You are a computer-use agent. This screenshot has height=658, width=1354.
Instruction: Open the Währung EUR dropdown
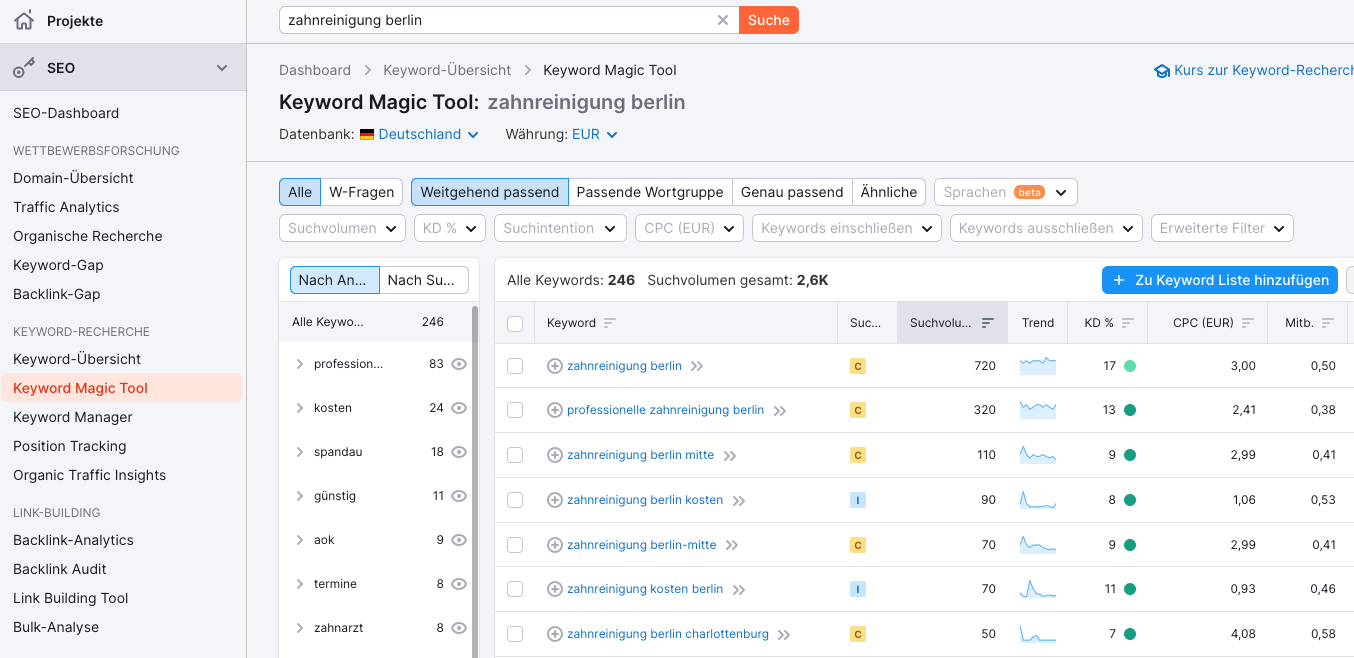pos(595,134)
